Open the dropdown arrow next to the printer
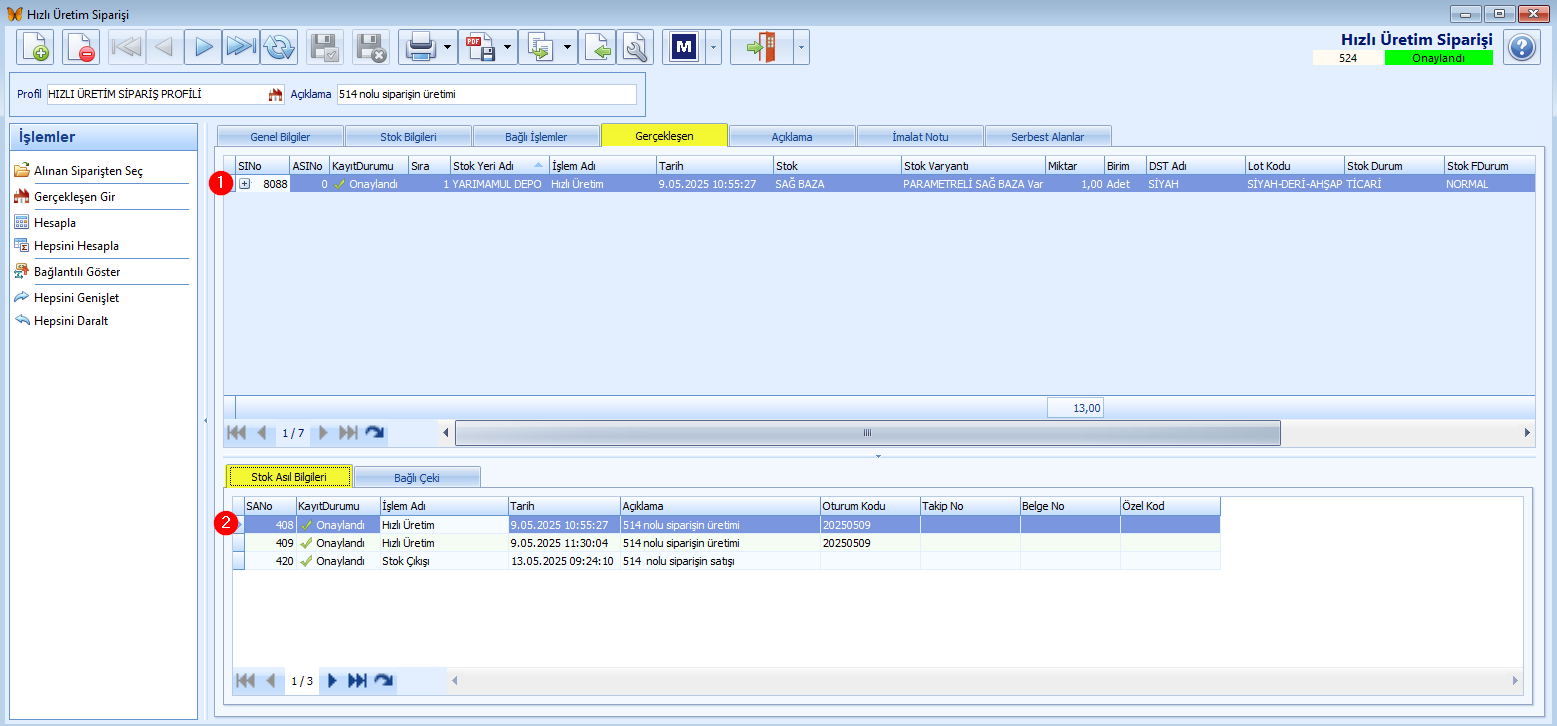Screen dimensions: 1557x726 [x=447, y=47]
